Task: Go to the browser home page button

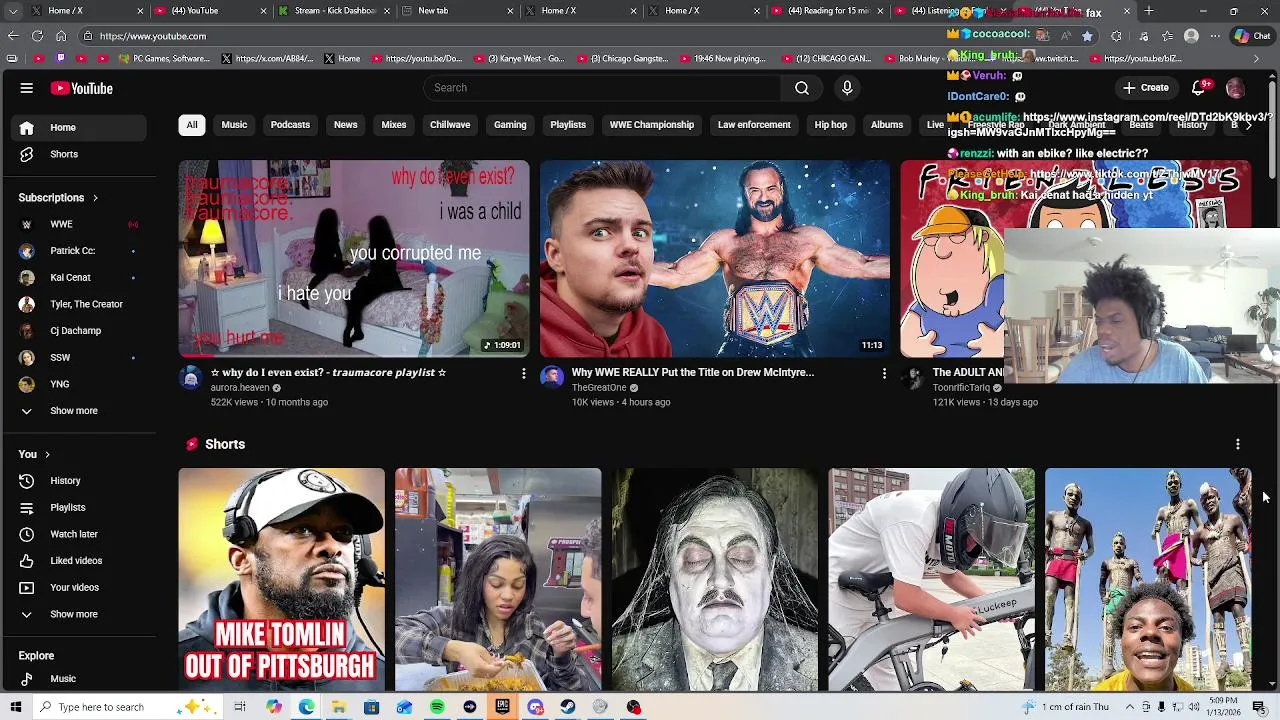Action: [61, 36]
